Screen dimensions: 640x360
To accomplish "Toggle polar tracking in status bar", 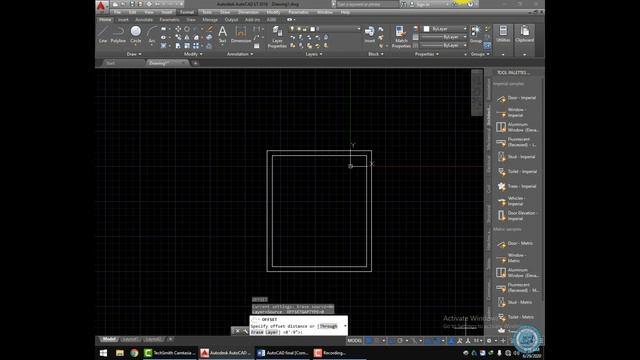I will coord(400,340).
